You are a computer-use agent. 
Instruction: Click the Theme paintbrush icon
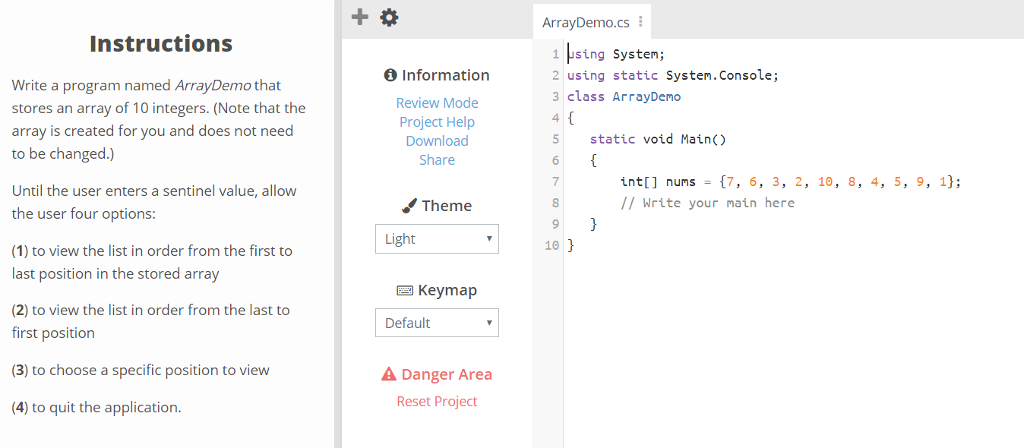(x=408, y=206)
